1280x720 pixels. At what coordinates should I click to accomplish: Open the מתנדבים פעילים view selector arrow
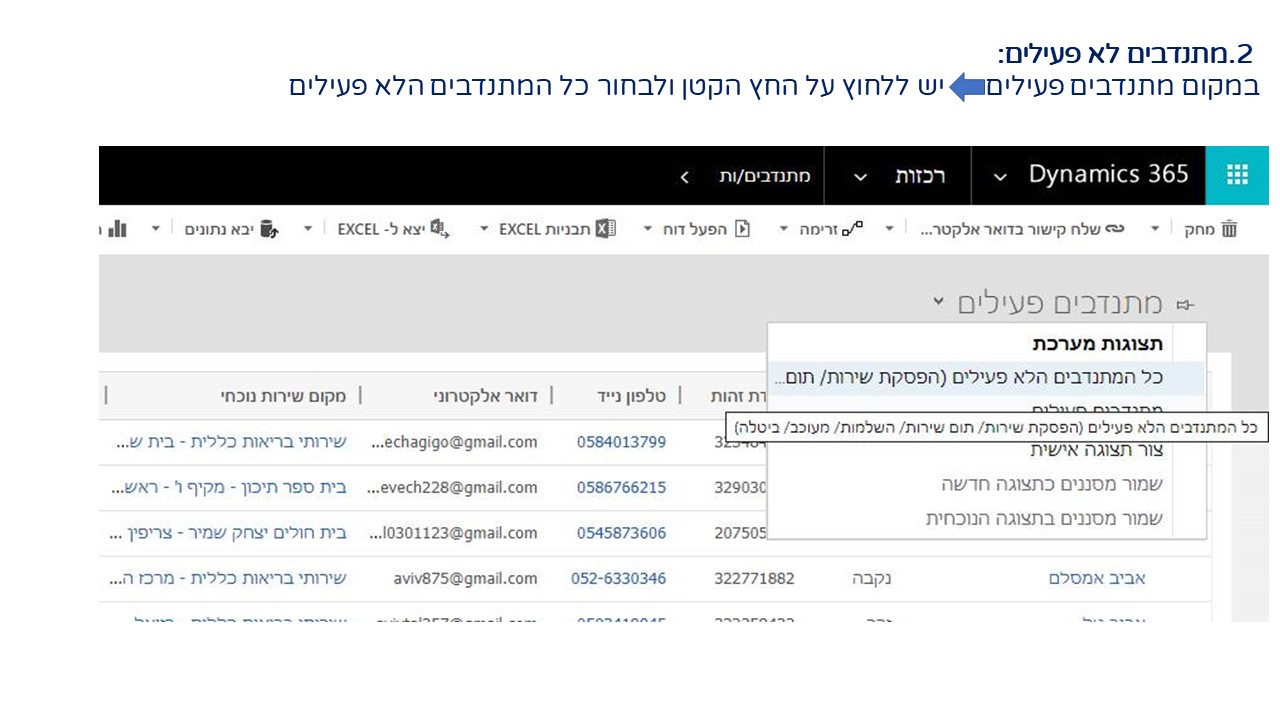tap(938, 301)
